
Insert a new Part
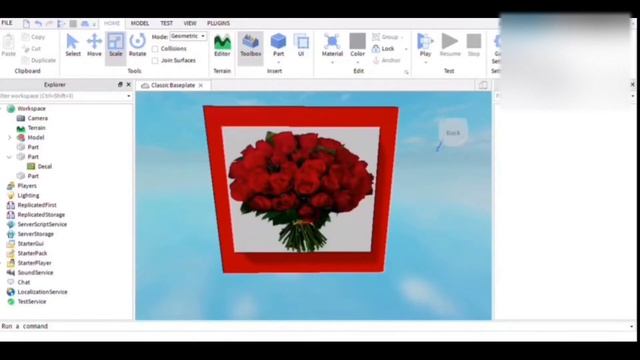(278, 45)
